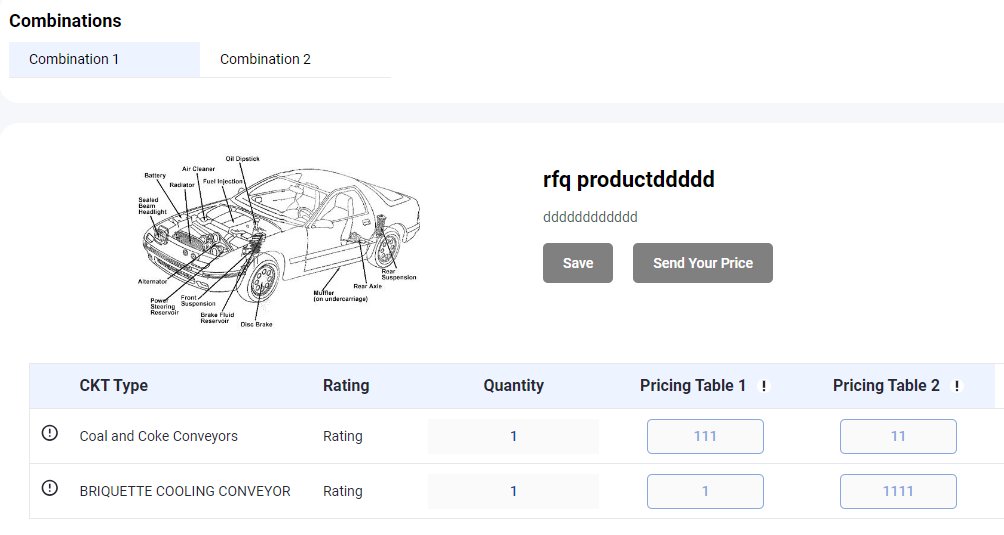Viewport: 1004px width, 535px height.
Task: Click Send Your Price button
Action: [702, 263]
